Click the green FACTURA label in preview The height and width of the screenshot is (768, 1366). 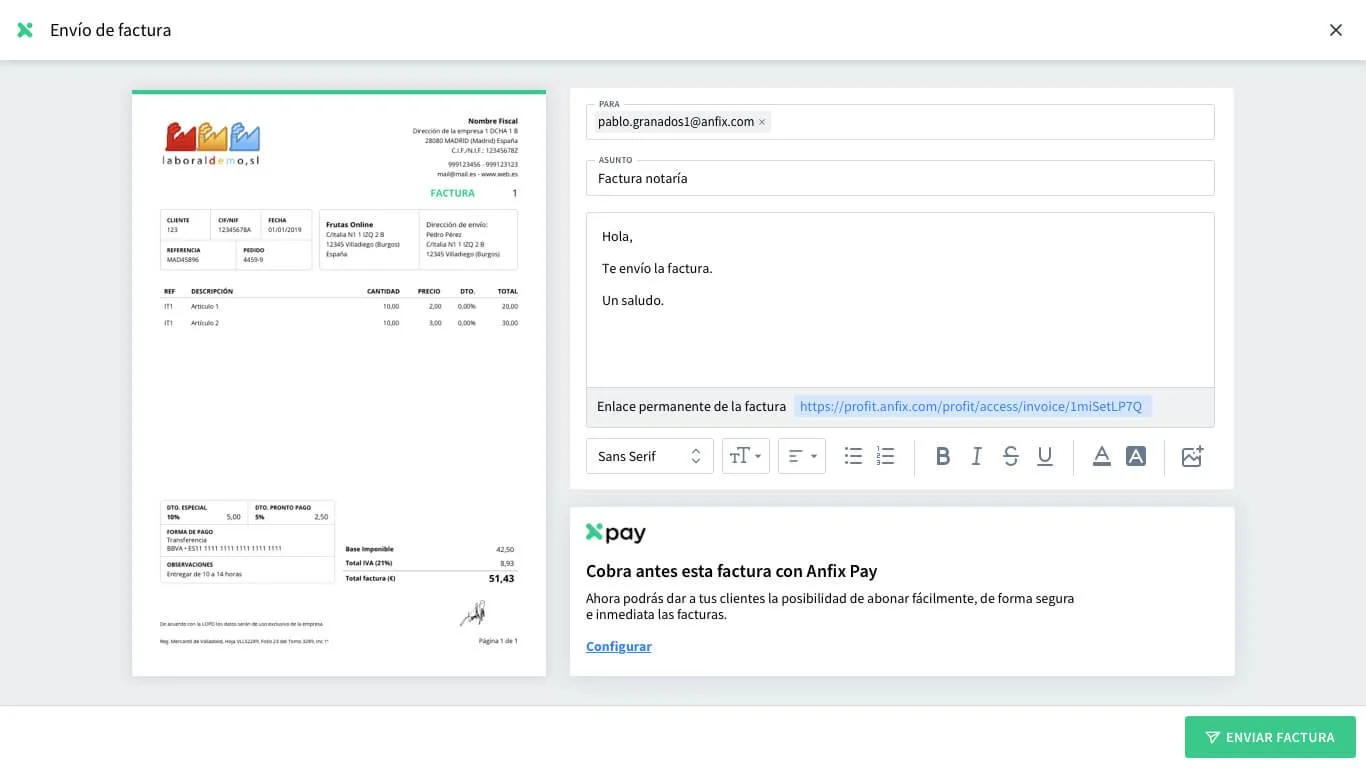[453, 193]
